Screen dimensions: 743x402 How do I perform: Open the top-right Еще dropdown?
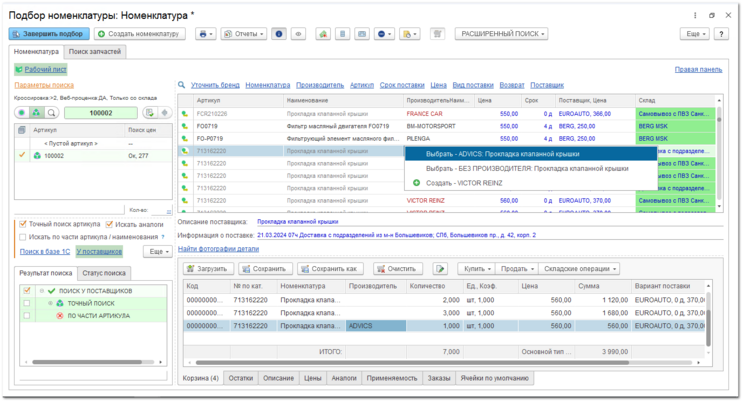coord(695,34)
